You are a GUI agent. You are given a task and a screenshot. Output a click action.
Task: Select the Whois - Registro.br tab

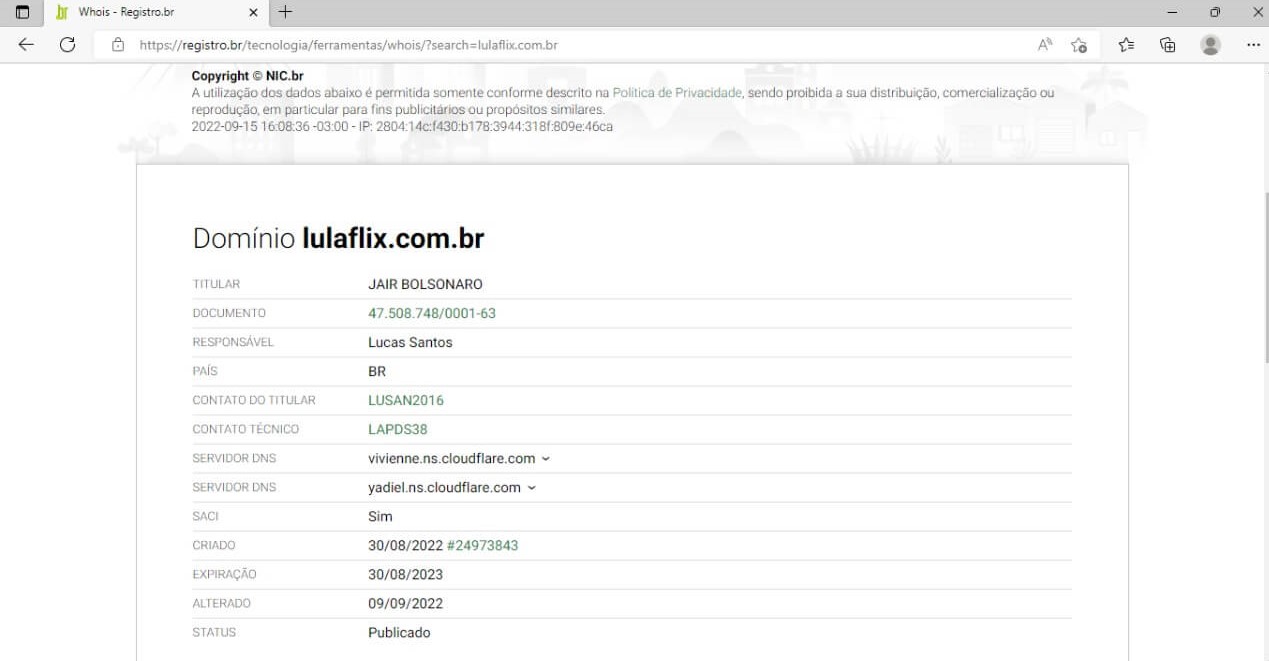[x=150, y=12]
